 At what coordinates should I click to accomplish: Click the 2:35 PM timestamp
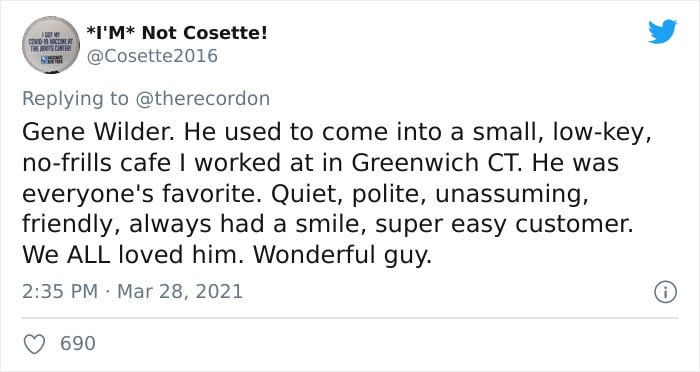60,292
